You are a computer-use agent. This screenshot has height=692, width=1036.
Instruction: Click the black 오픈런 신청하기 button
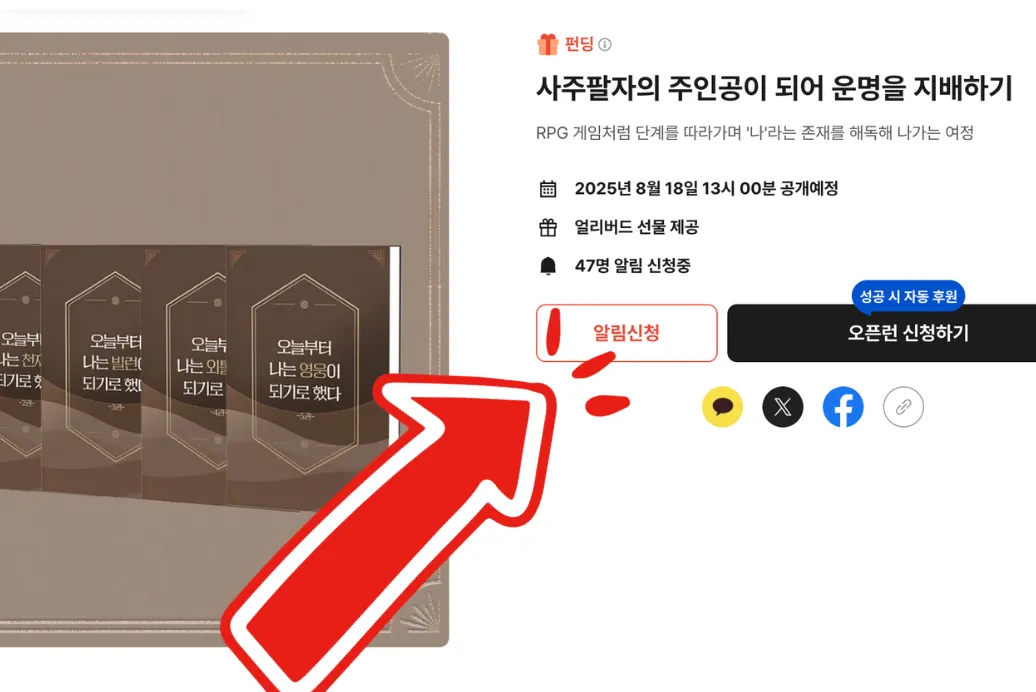point(881,333)
